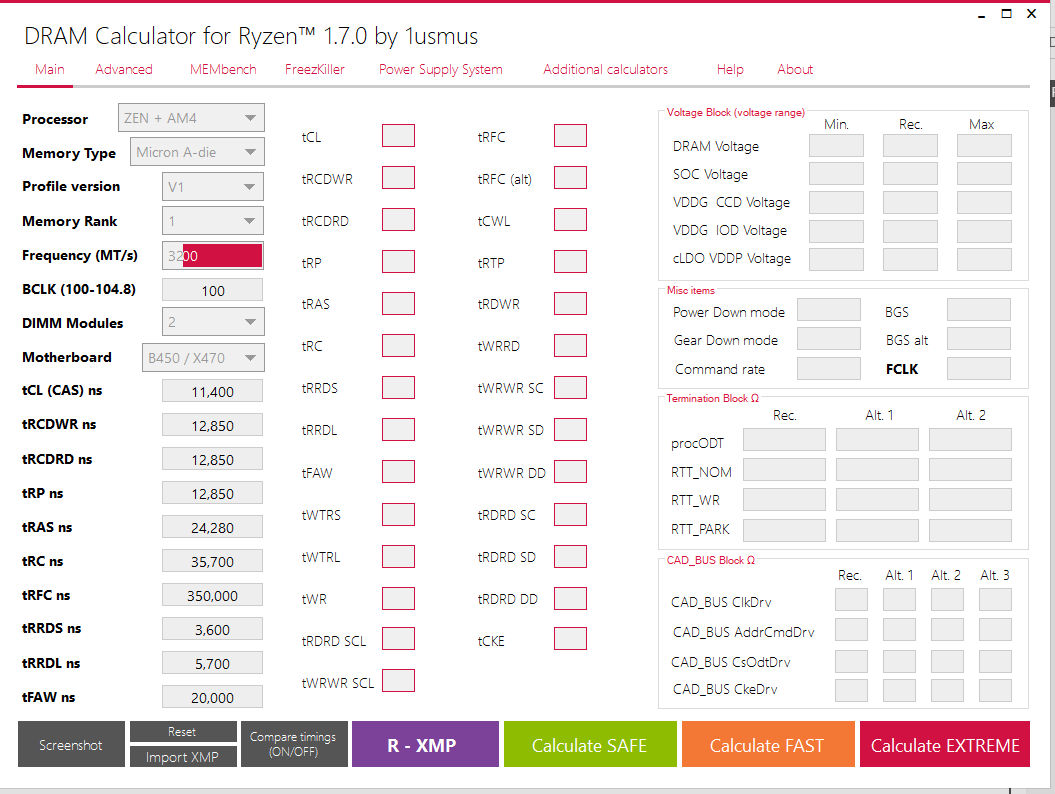1055x794 pixels.
Task: Maximize the DRAM Calculator window
Action: (x=1007, y=14)
